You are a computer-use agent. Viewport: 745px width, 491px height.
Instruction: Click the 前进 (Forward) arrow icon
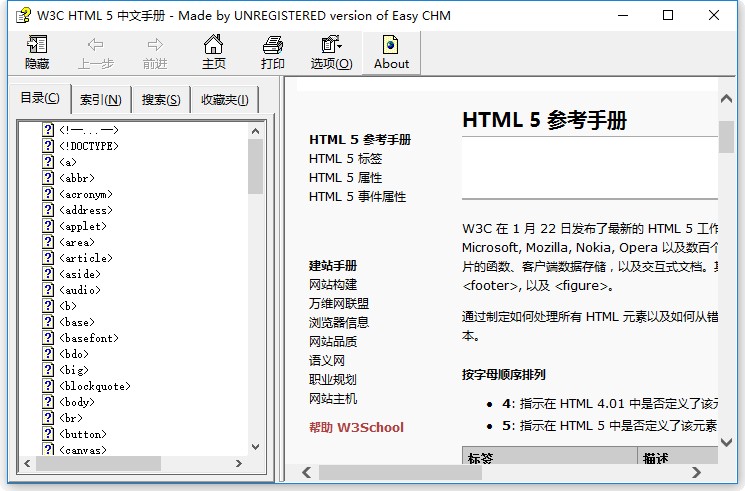coord(155,45)
